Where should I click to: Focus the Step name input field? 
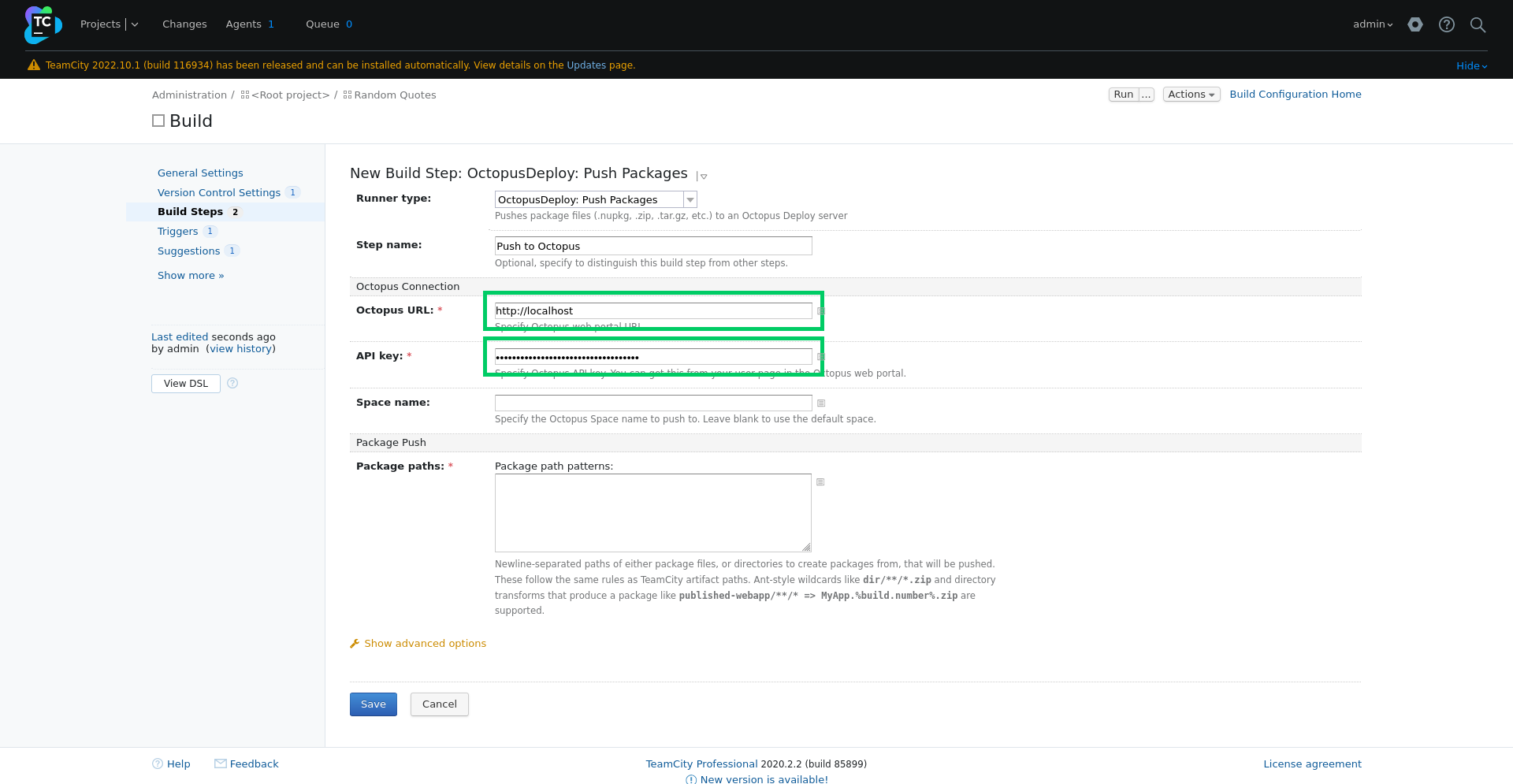[x=653, y=246]
